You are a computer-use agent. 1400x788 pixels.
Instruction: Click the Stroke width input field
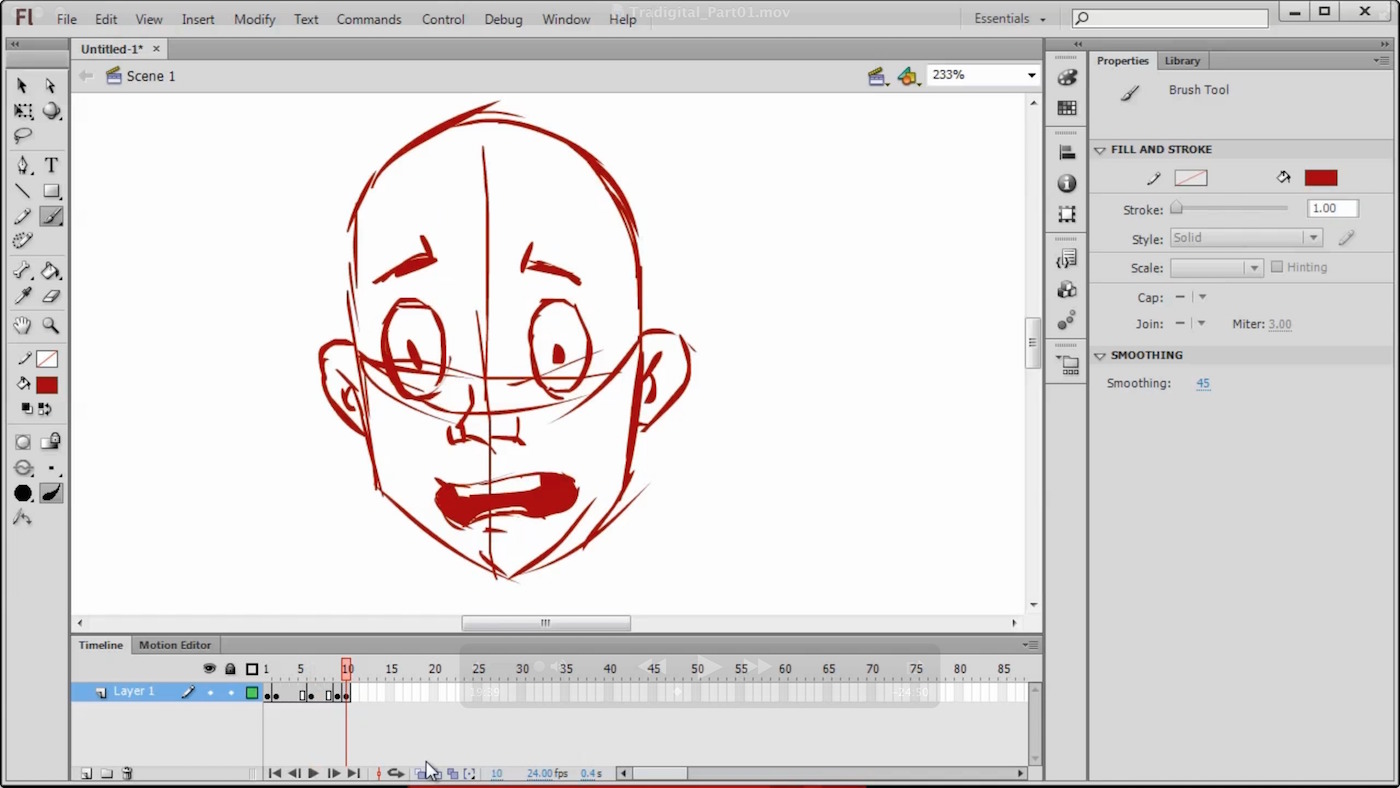coord(1332,208)
